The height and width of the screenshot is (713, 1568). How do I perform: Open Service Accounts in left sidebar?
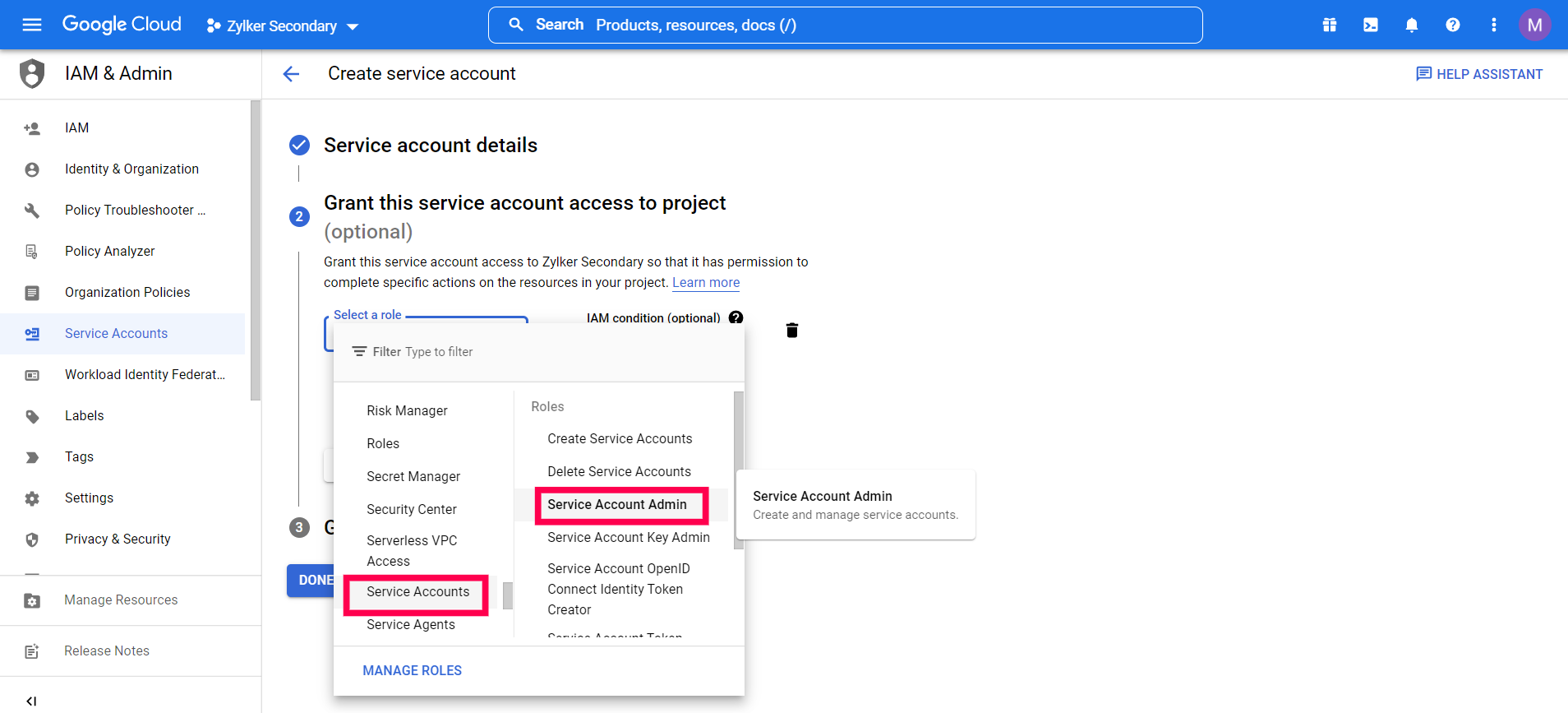click(x=122, y=333)
